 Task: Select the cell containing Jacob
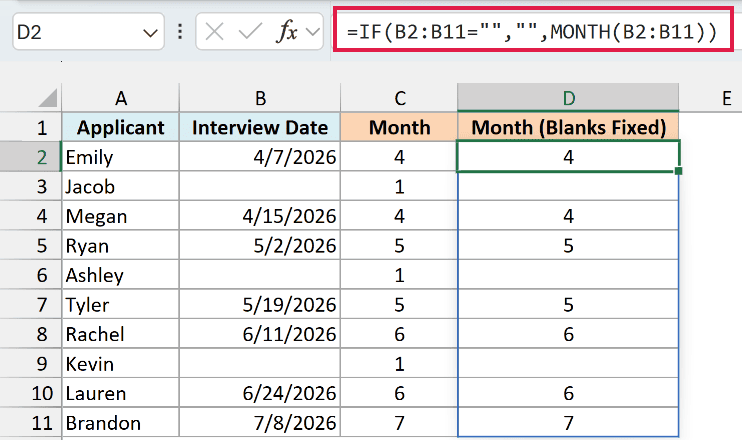click(121, 186)
